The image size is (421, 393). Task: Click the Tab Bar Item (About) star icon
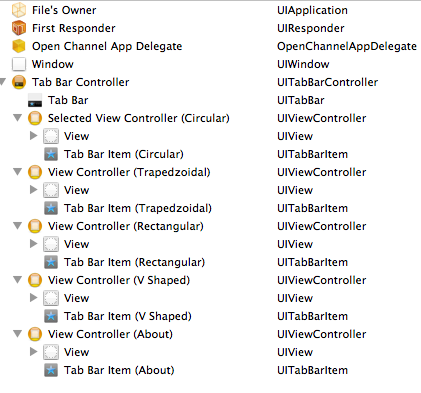(x=51, y=370)
